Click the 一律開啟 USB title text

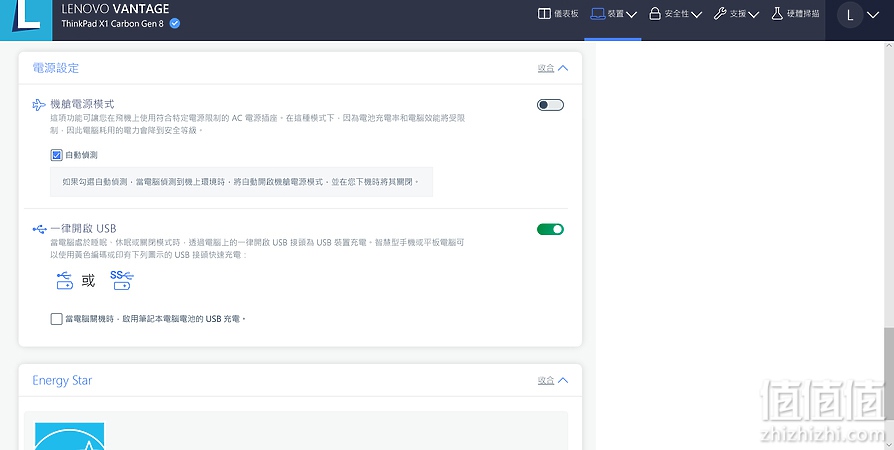[x=83, y=229]
